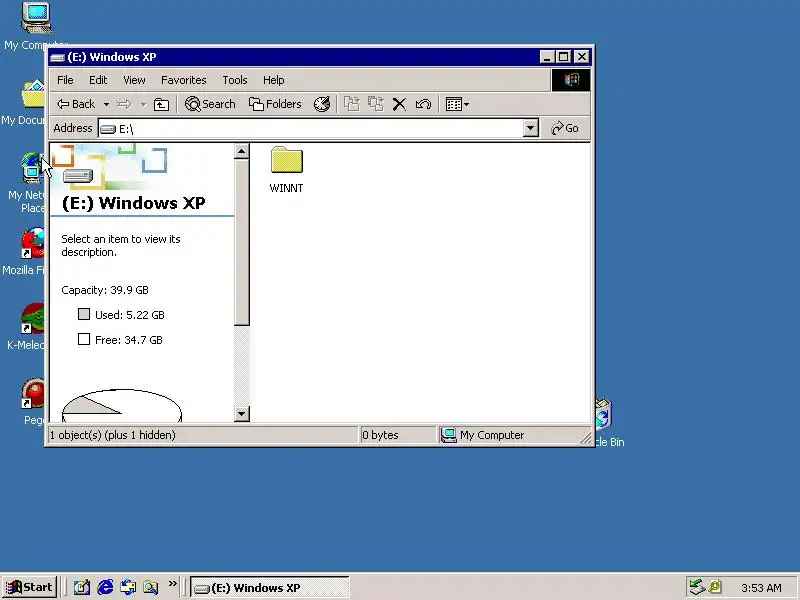Click the (E:) Windows XP taskbar button

click(270, 588)
